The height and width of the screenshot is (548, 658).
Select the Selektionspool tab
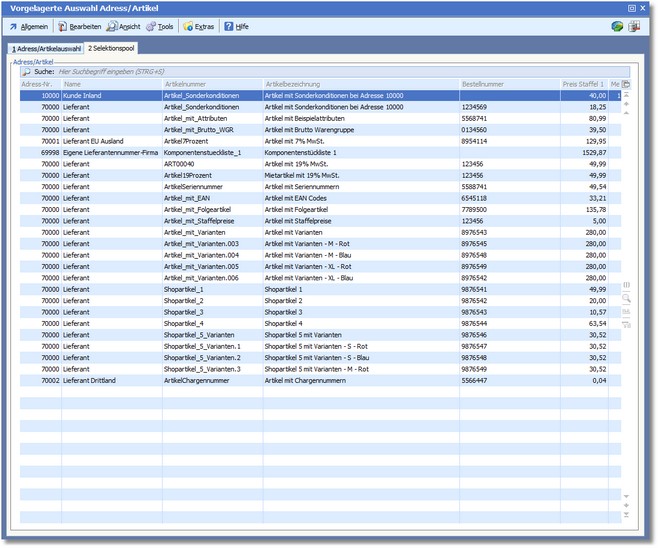(111, 48)
